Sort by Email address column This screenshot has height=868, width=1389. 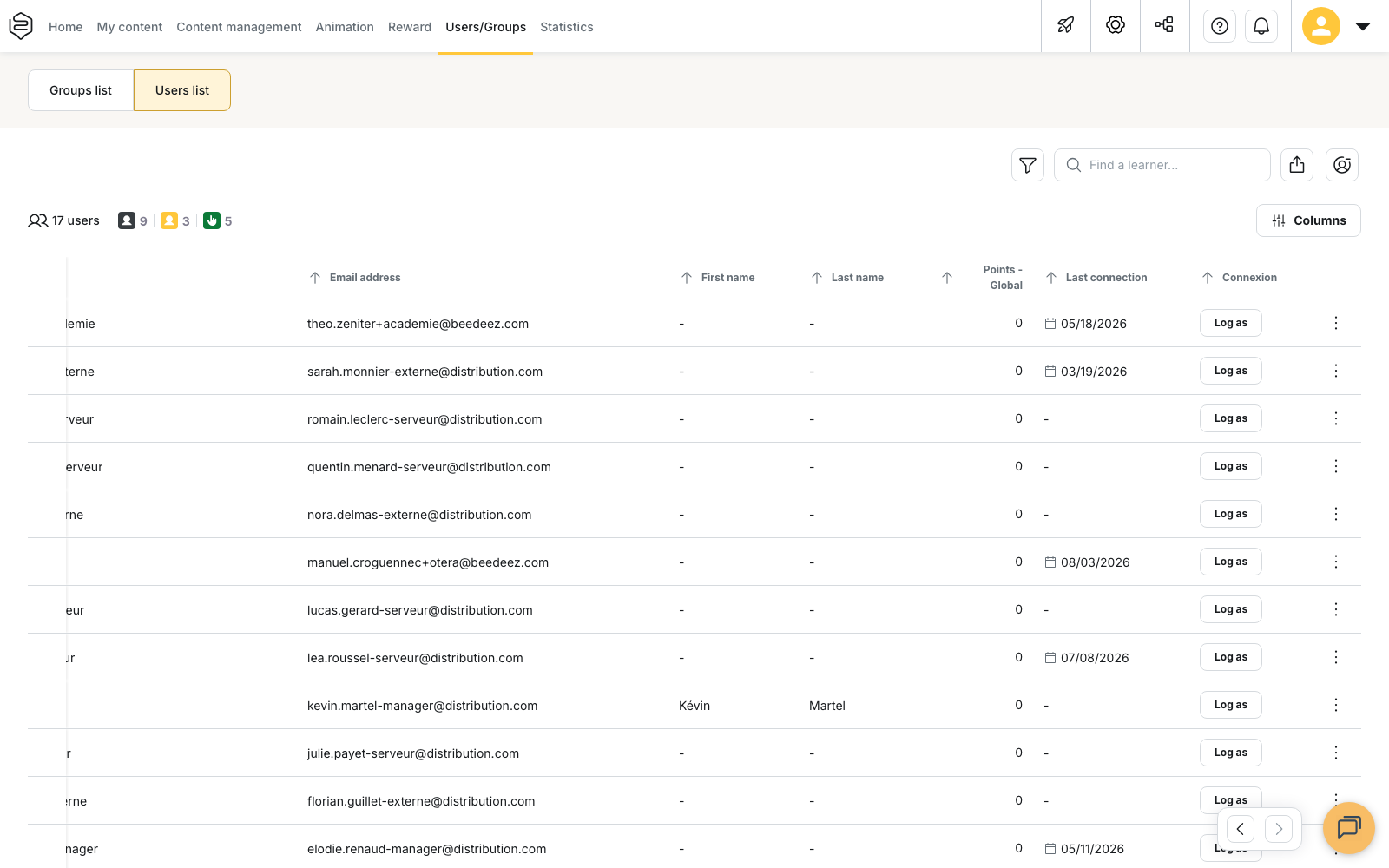click(355, 278)
